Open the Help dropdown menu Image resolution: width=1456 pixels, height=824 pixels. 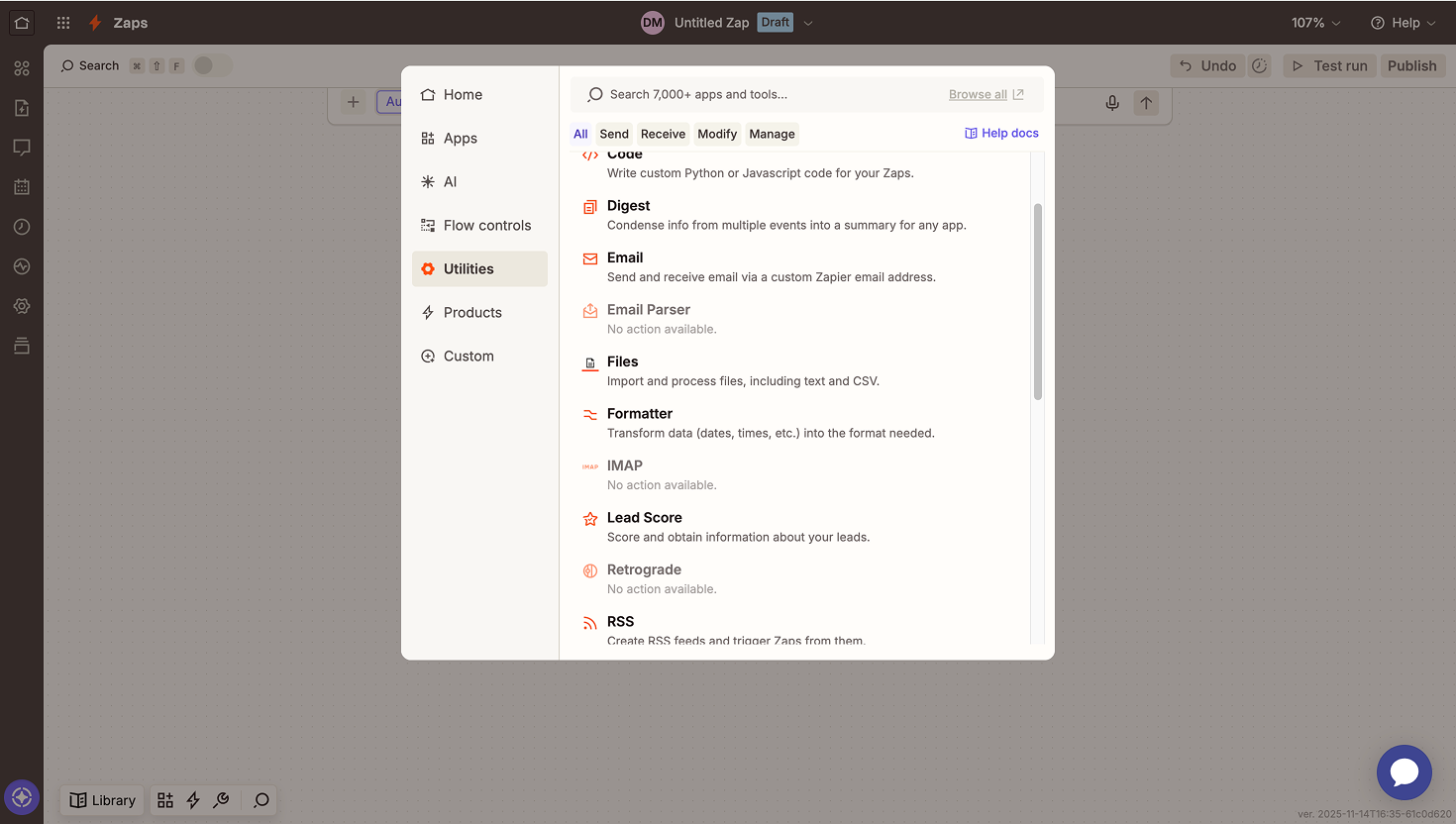click(x=1403, y=23)
